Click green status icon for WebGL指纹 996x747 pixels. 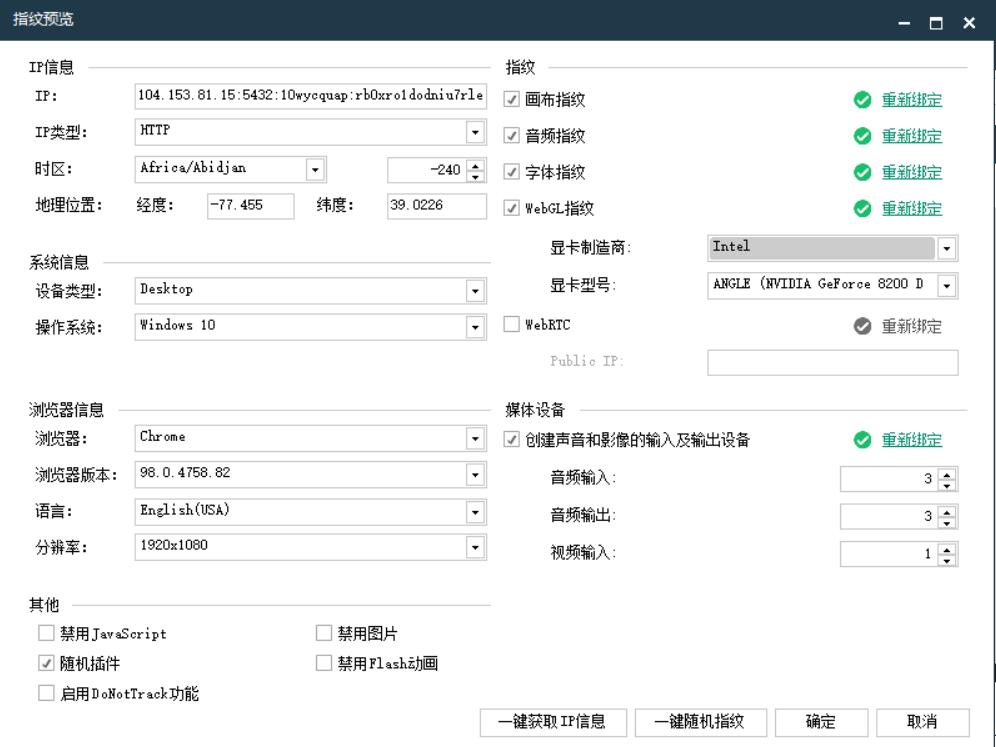tap(861, 209)
